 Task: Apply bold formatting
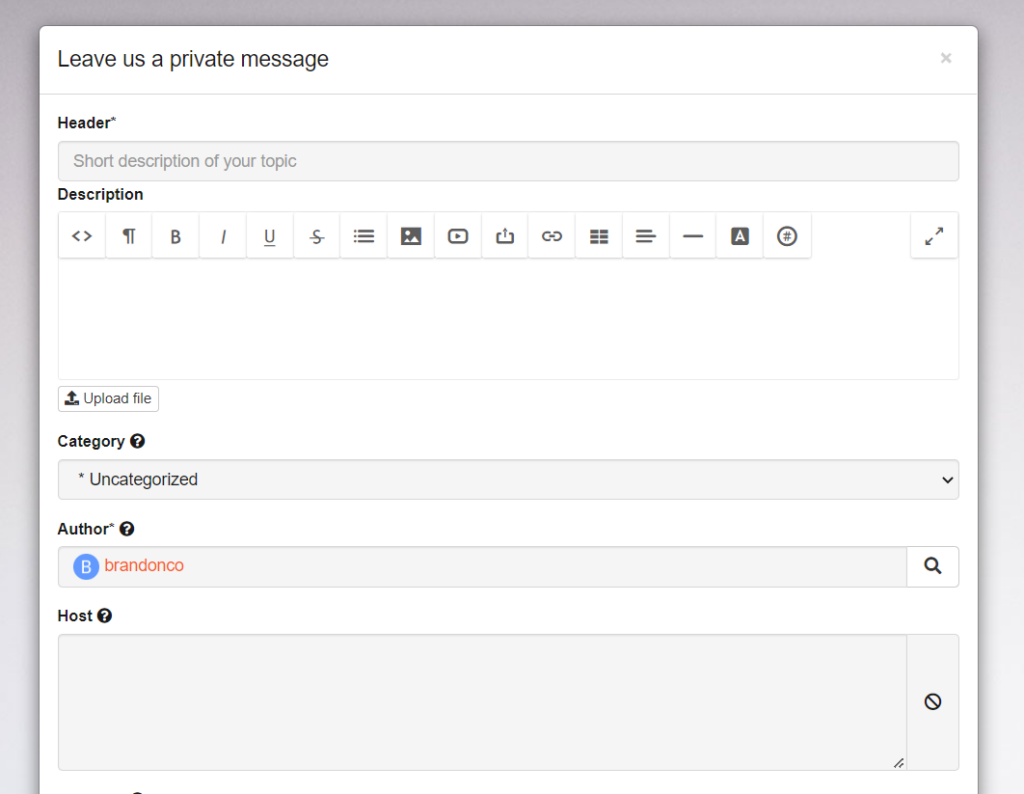click(x=176, y=236)
